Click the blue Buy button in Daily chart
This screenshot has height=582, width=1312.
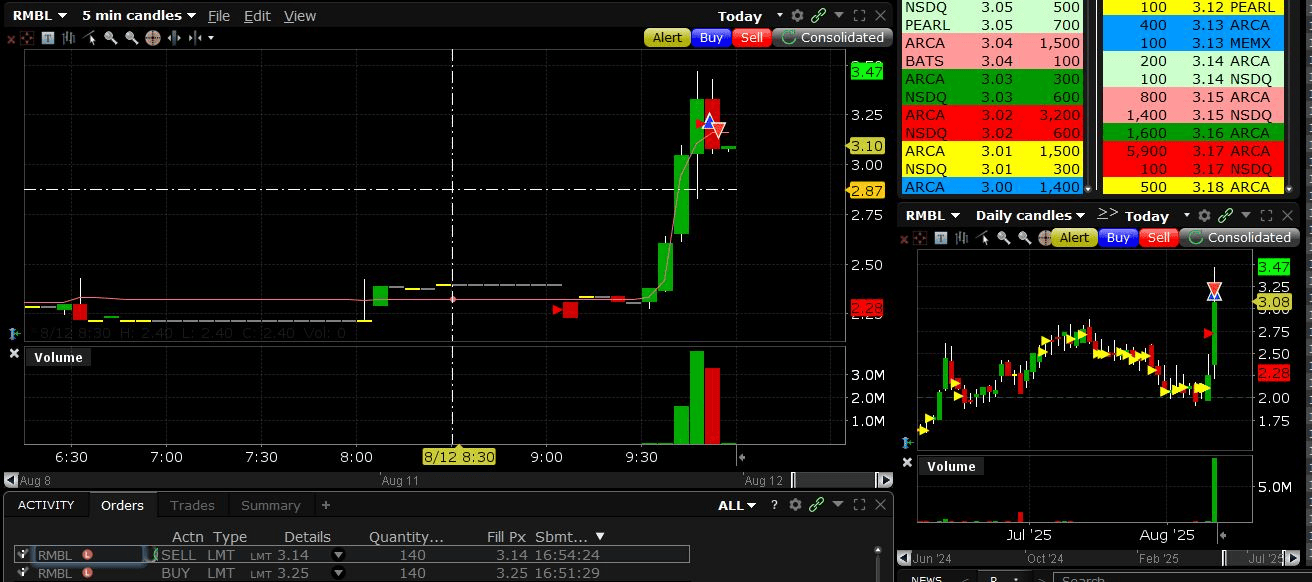(1118, 238)
